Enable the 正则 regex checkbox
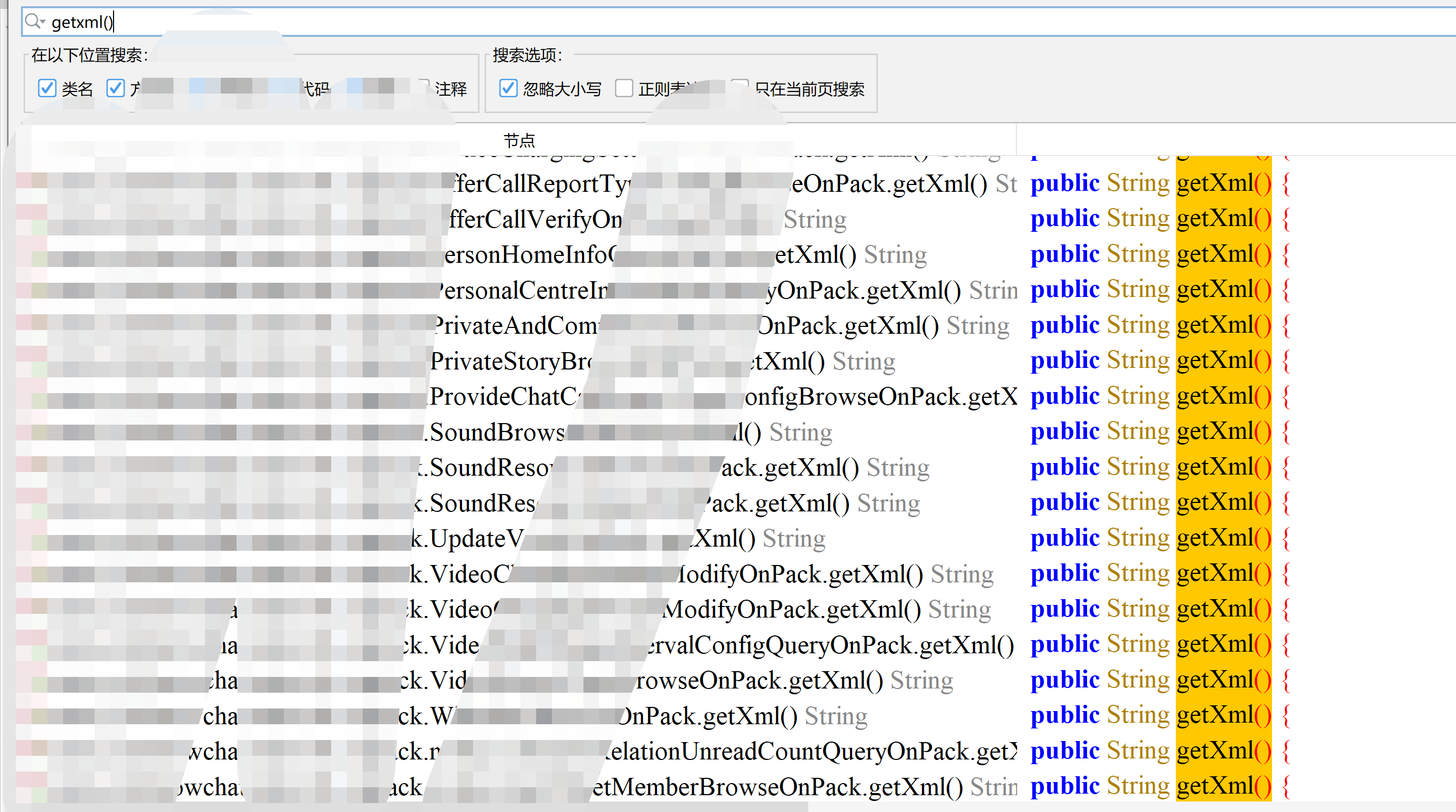Viewport: 1456px width, 812px height. pyautogui.click(x=624, y=88)
